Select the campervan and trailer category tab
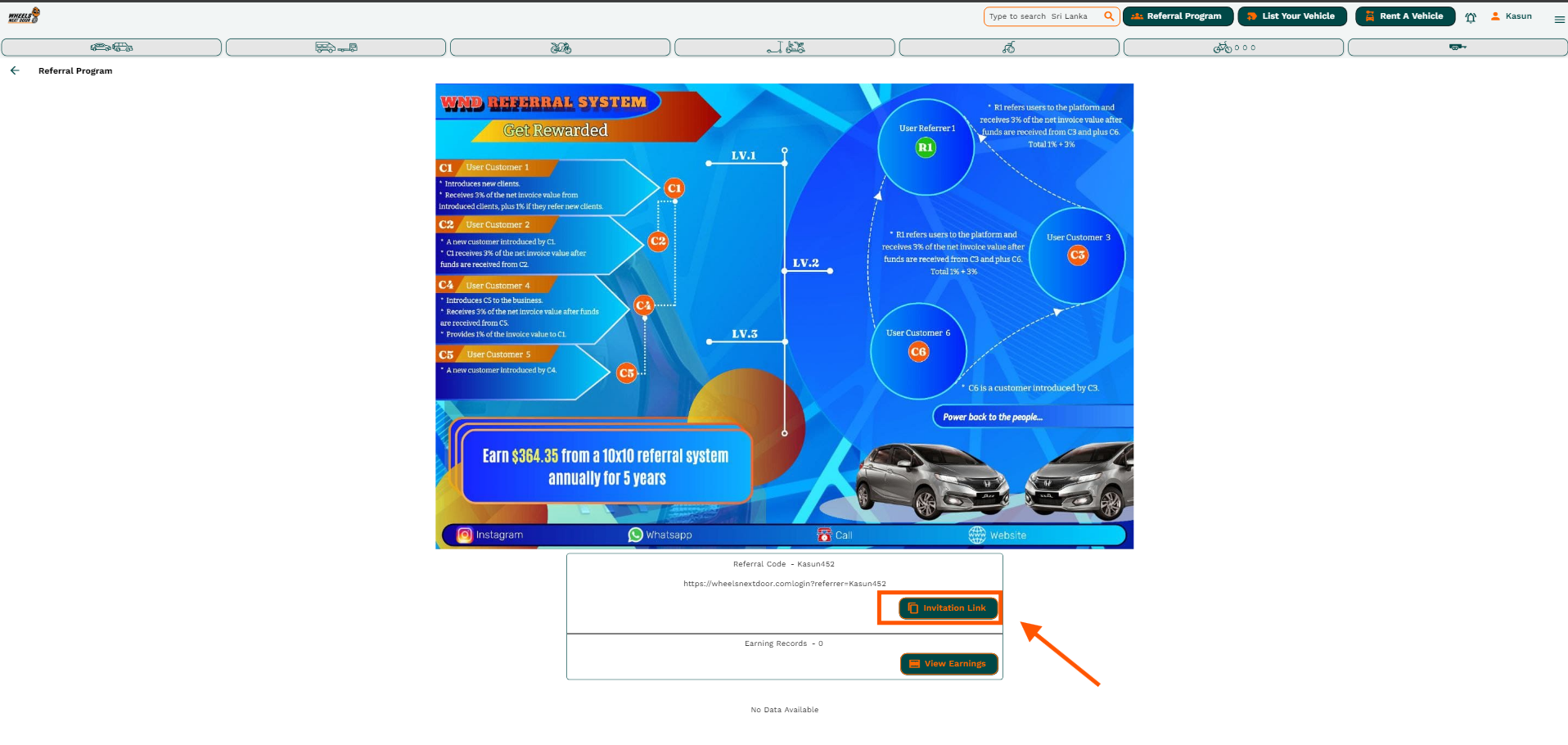 click(336, 47)
